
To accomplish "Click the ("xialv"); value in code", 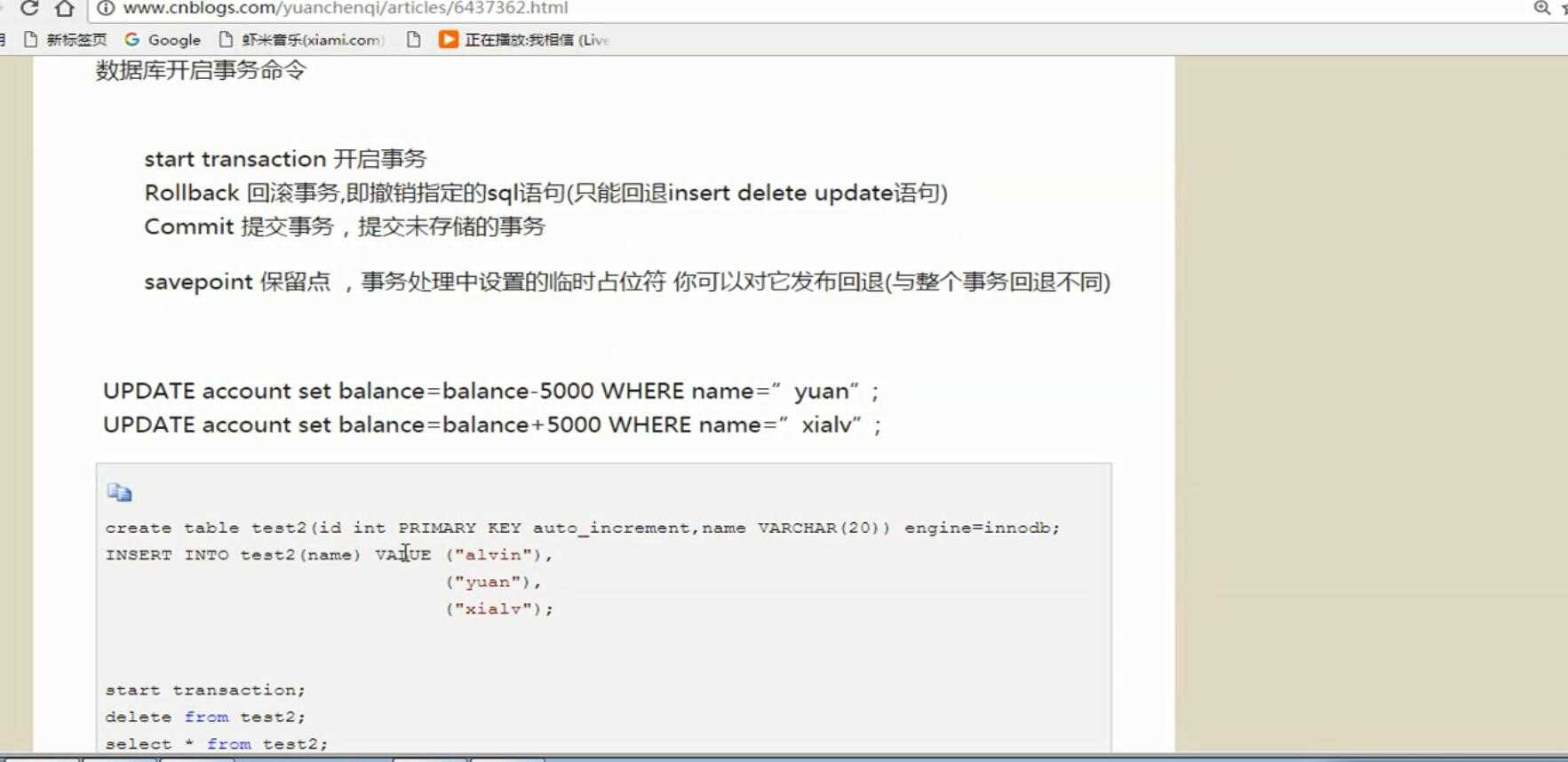I will pyautogui.click(x=499, y=608).
